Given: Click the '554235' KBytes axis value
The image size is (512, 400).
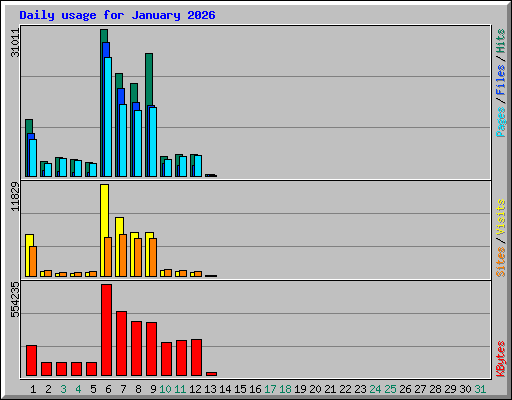Looking at the screenshot, I should 15,300.
